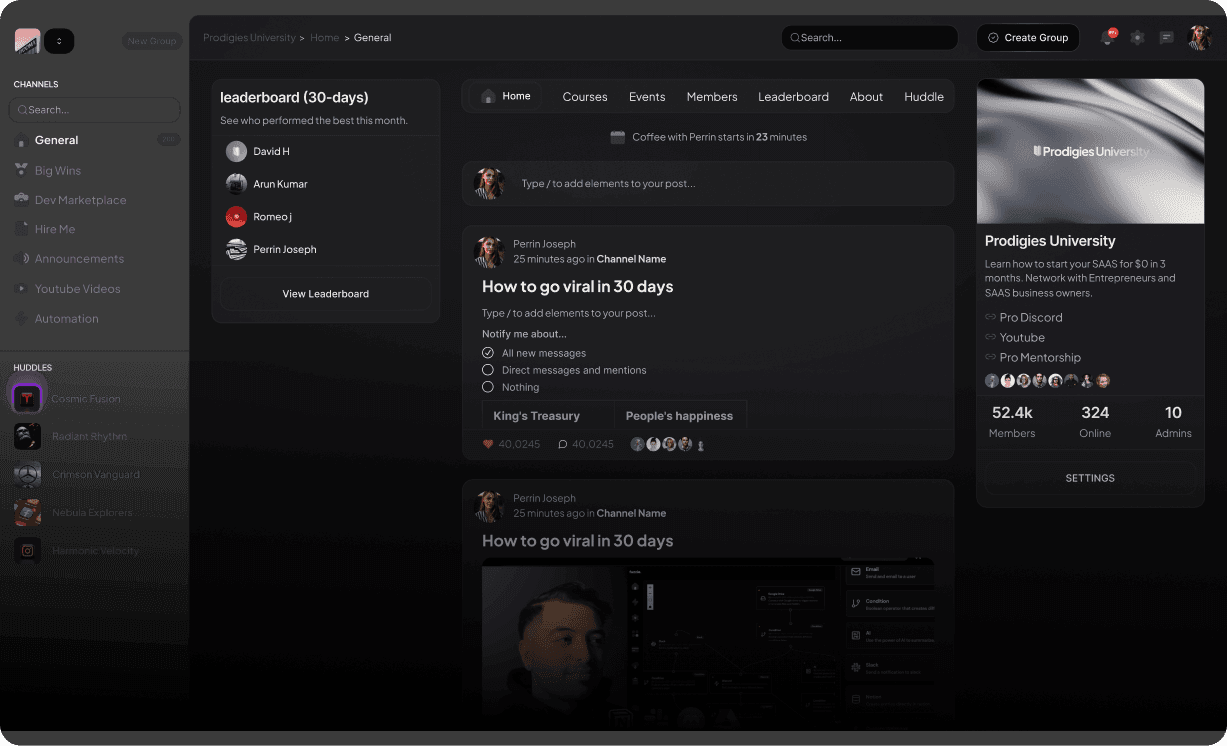Viewport: 1227px width, 746px height.
Task: Click the calendar icon beside Coffee with Perrin
Action: click(618, 137)
